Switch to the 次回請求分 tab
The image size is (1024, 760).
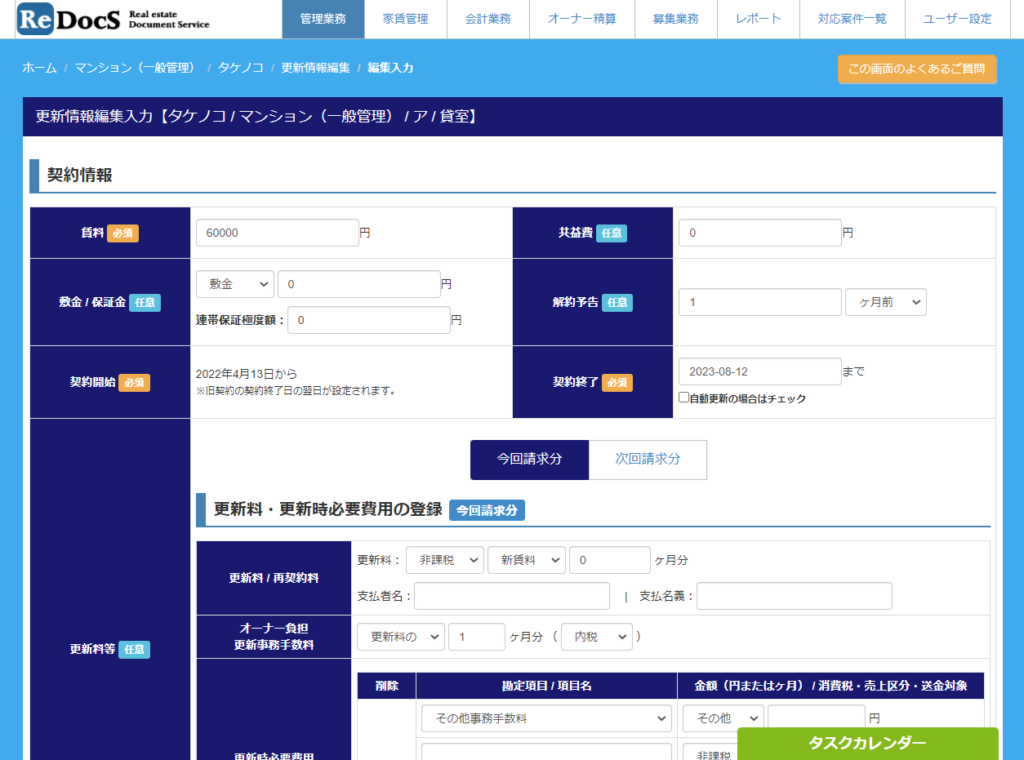pos(647,459)
